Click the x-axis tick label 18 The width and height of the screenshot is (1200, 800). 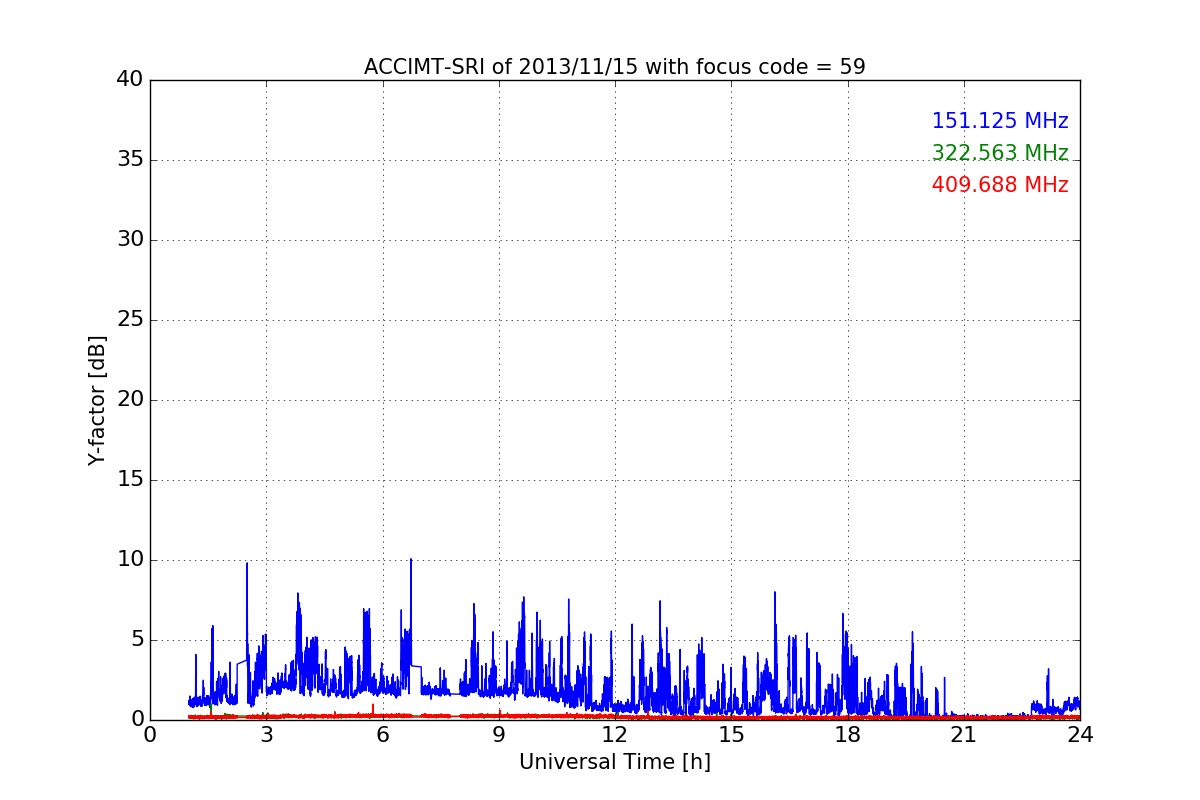coord(848,735)
